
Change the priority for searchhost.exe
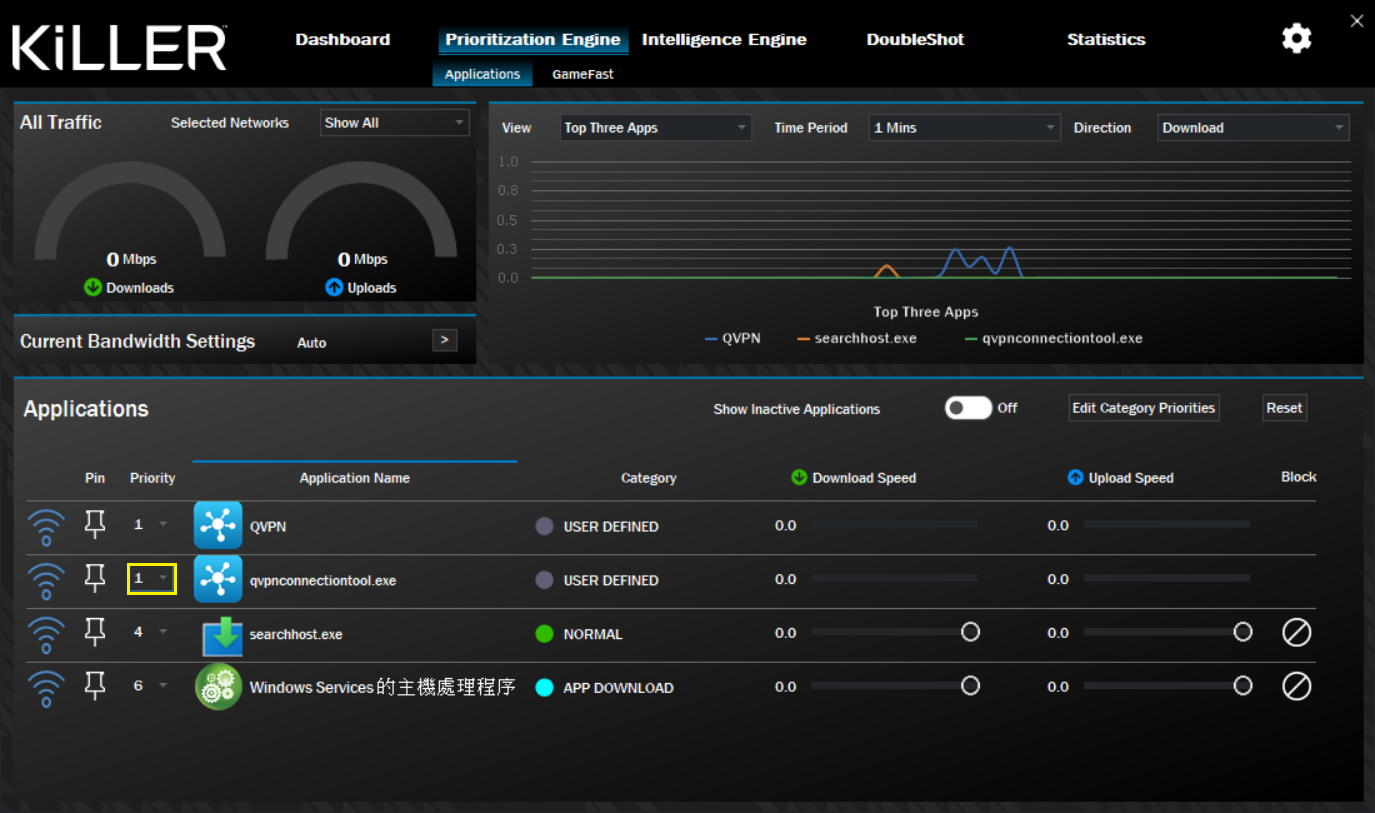pyautogui.click(x=152, y=631)
